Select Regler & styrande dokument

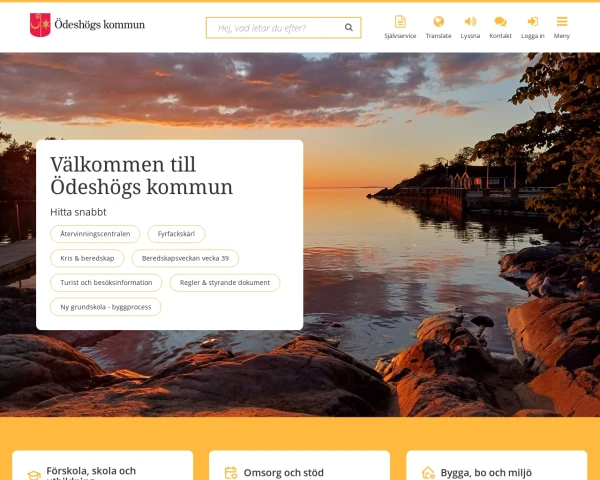point(225,282)
